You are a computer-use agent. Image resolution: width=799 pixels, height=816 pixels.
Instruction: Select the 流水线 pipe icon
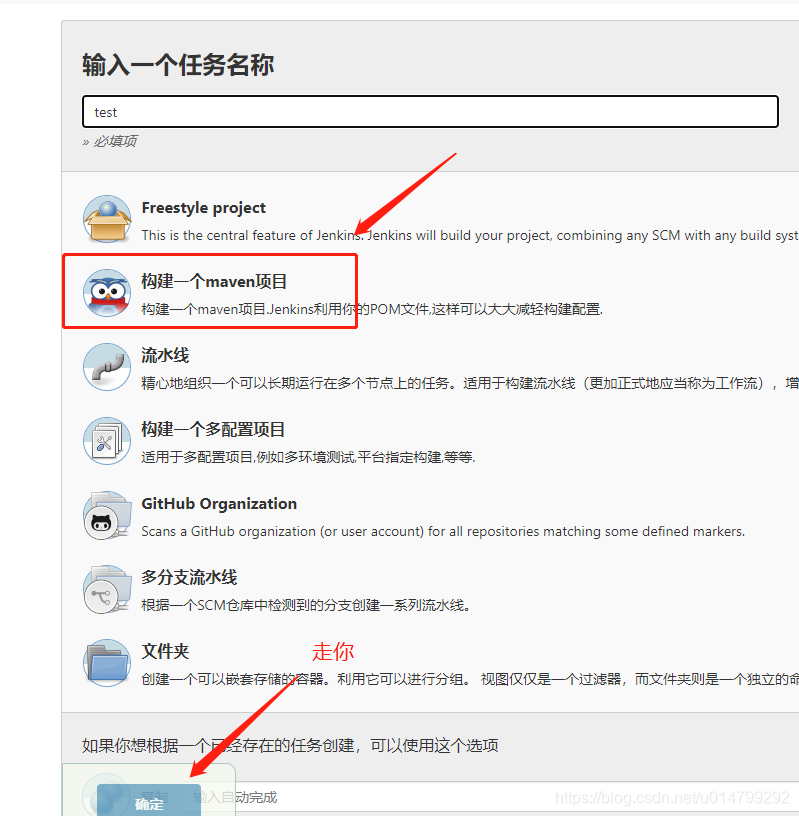[x=107, y=367]
